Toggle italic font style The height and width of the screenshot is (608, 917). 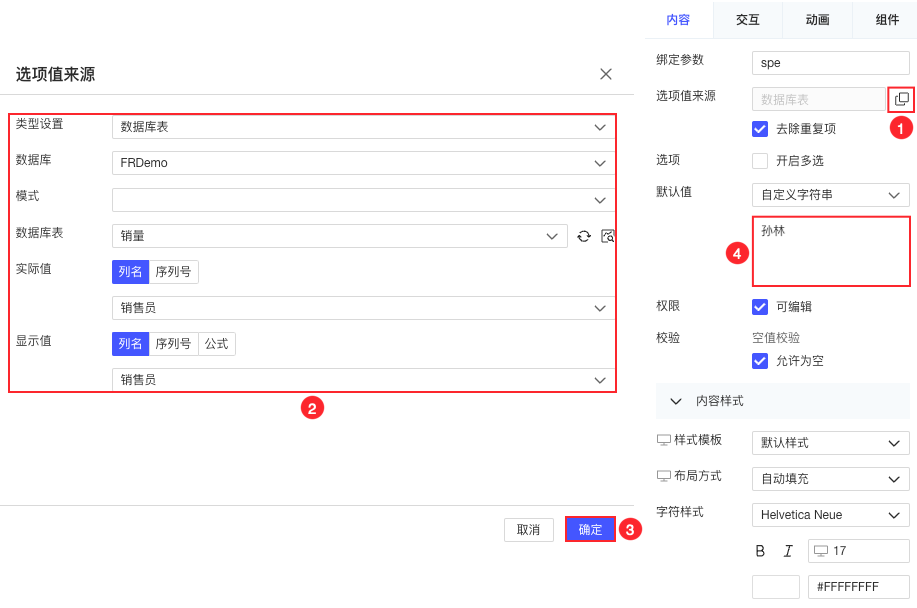coord(788,551)
